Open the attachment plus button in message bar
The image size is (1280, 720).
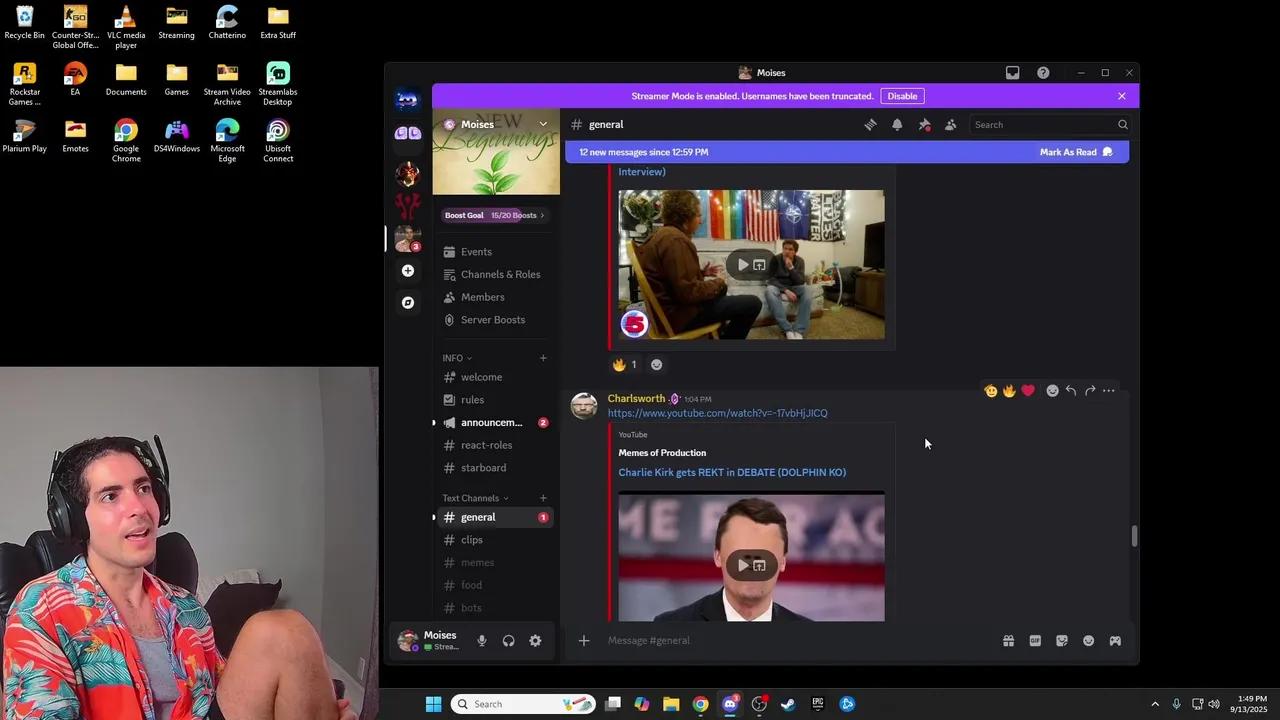(584, 641)
